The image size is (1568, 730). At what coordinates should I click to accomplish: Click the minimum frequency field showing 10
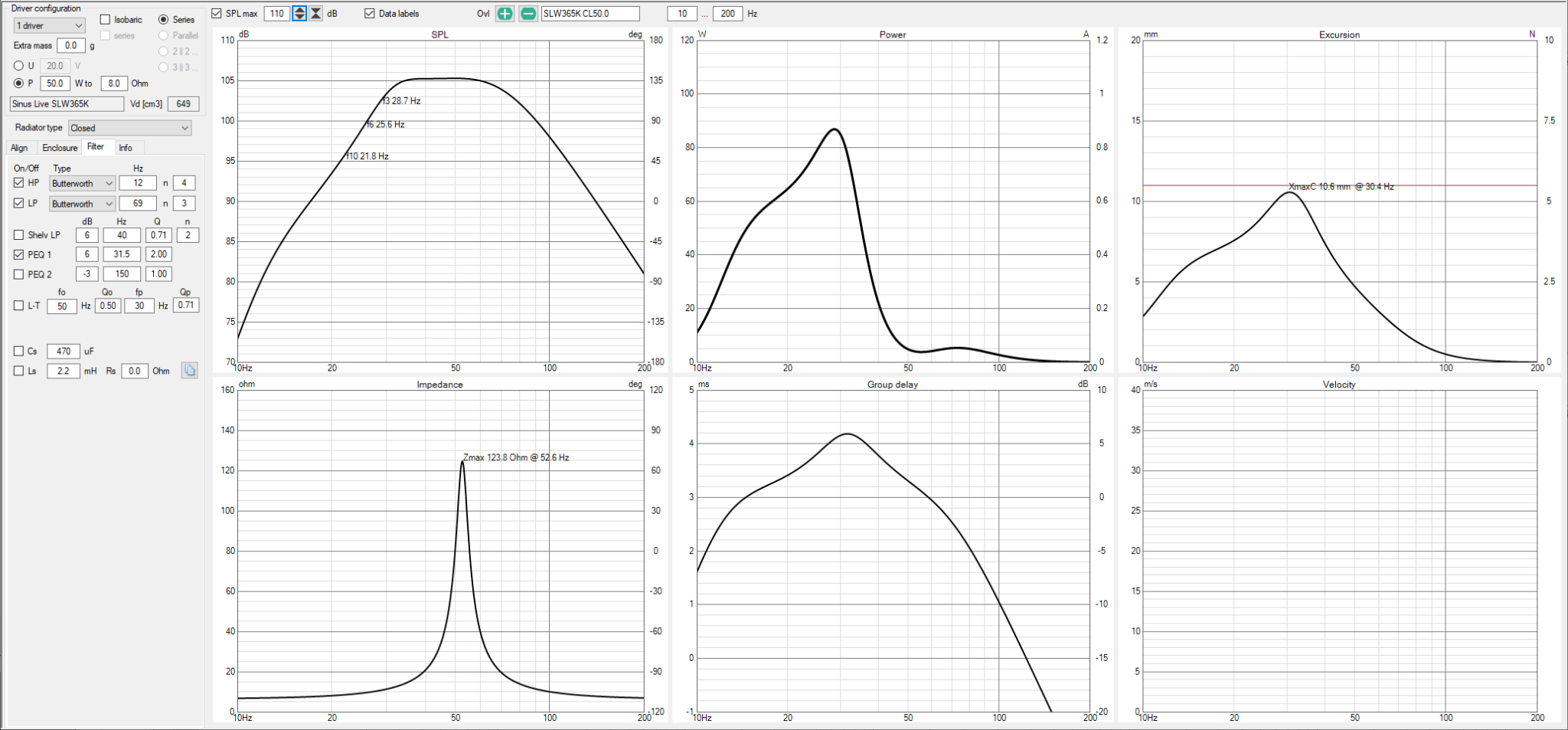tap(682, 14)
